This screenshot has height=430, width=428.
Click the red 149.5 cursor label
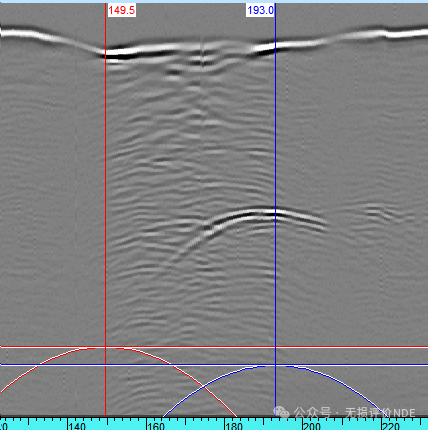pos(121,10)
